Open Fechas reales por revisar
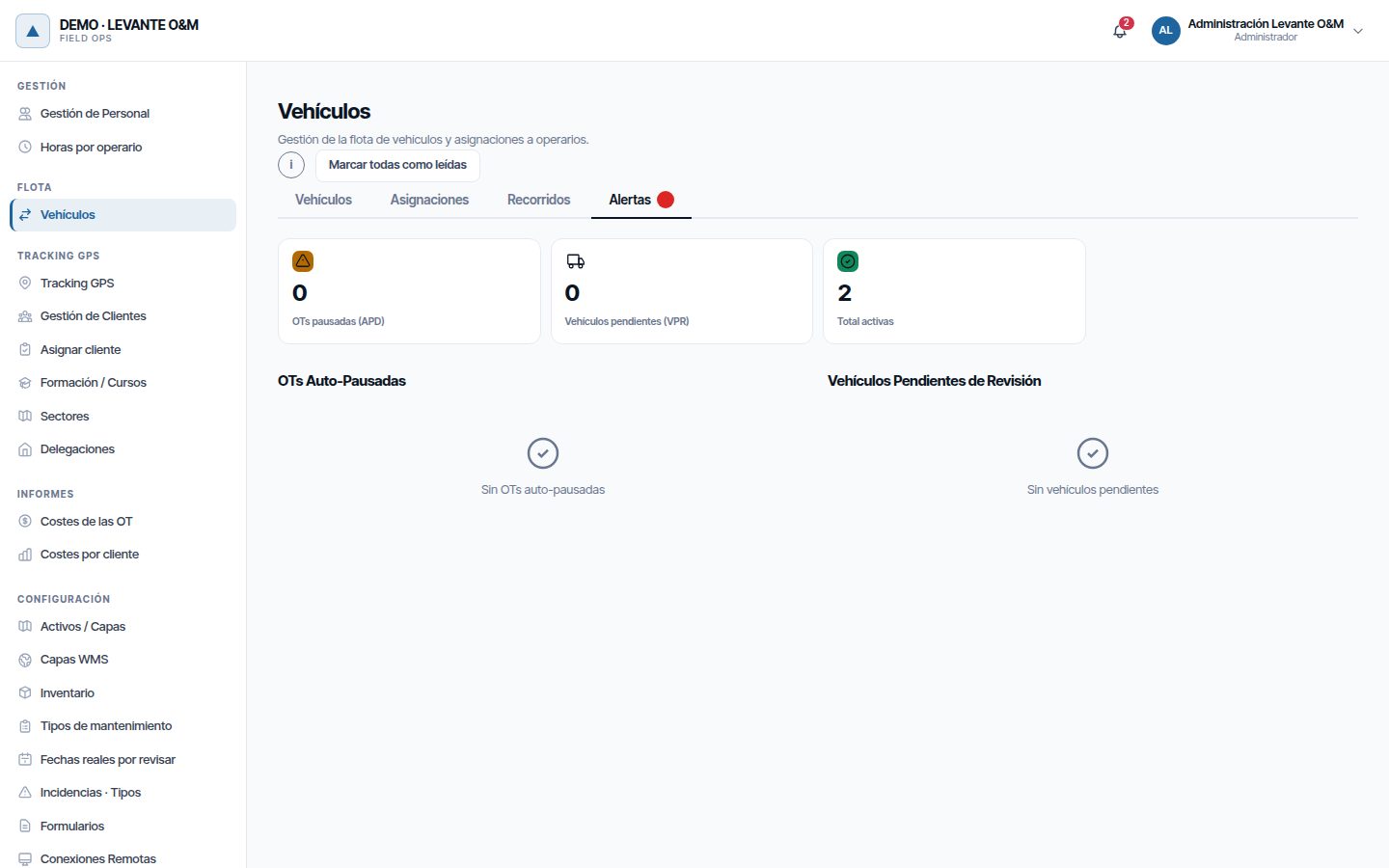 pos(123,760)
